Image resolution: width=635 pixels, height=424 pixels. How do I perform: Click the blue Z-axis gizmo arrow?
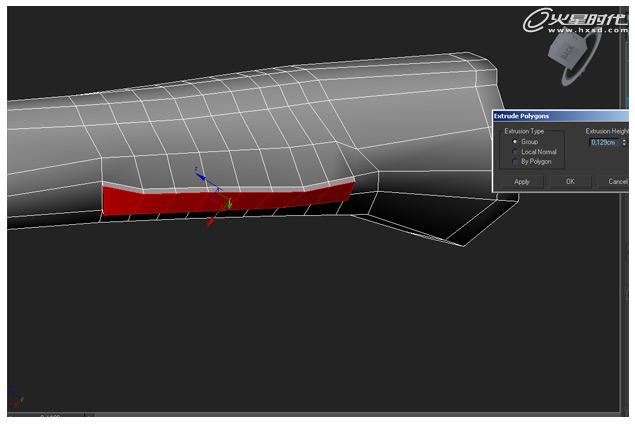(x=200, y=174)
